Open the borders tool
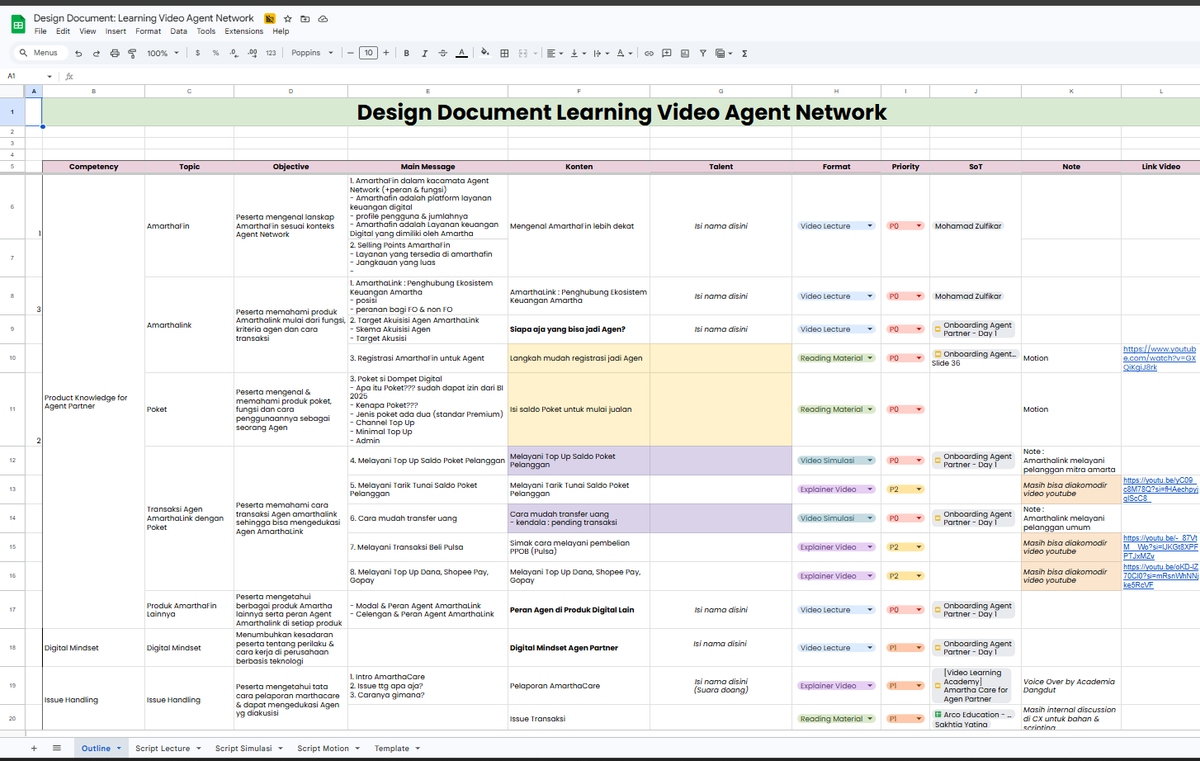 (x=504, y=53)
